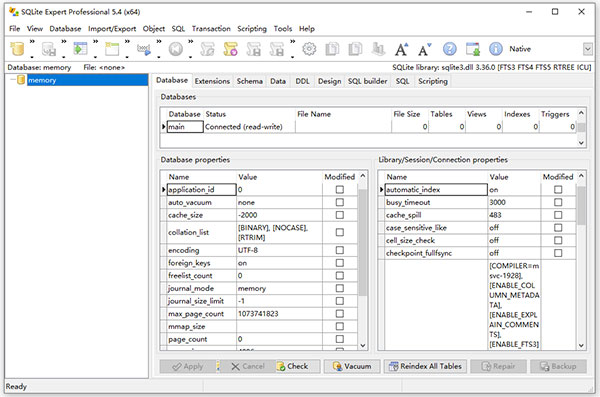Image resolution: width=600 pixels, height=397 pixels.
Task: Click the paste pages toolbar icon
Action: coord(355,49)
